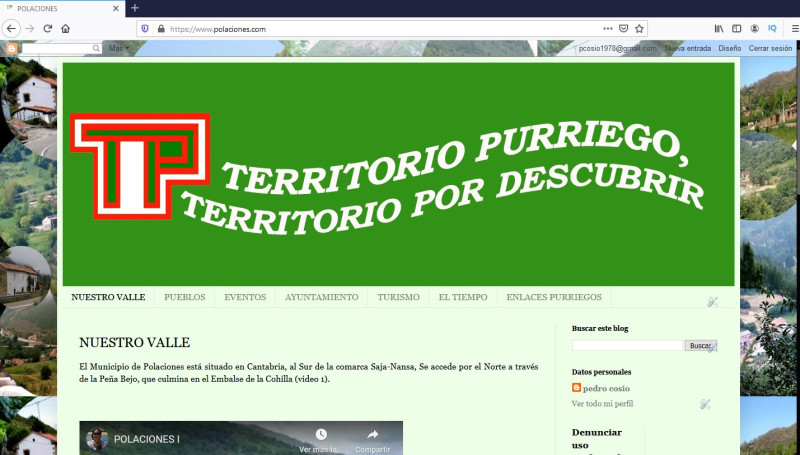Screen dimensions: 800x455
Task: Toggle the sidebar view icon
Action: (736, 29)
